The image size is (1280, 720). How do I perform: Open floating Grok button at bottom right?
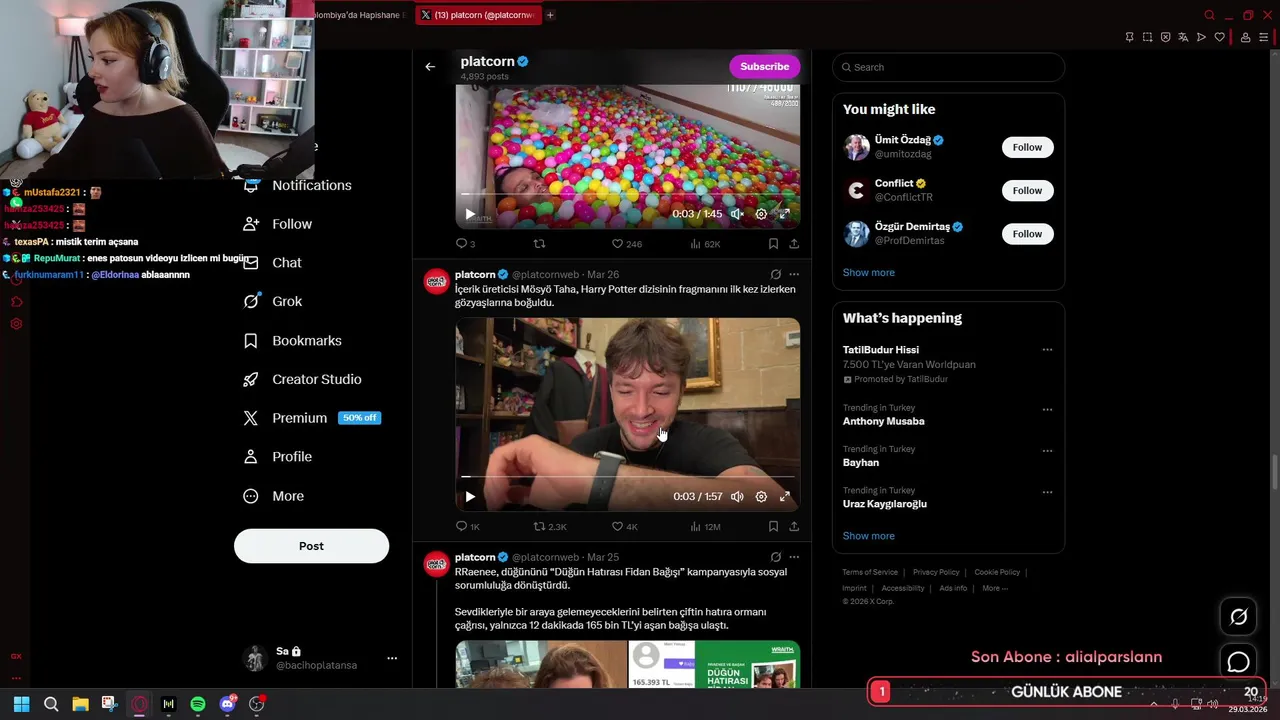coord(1238,617)
